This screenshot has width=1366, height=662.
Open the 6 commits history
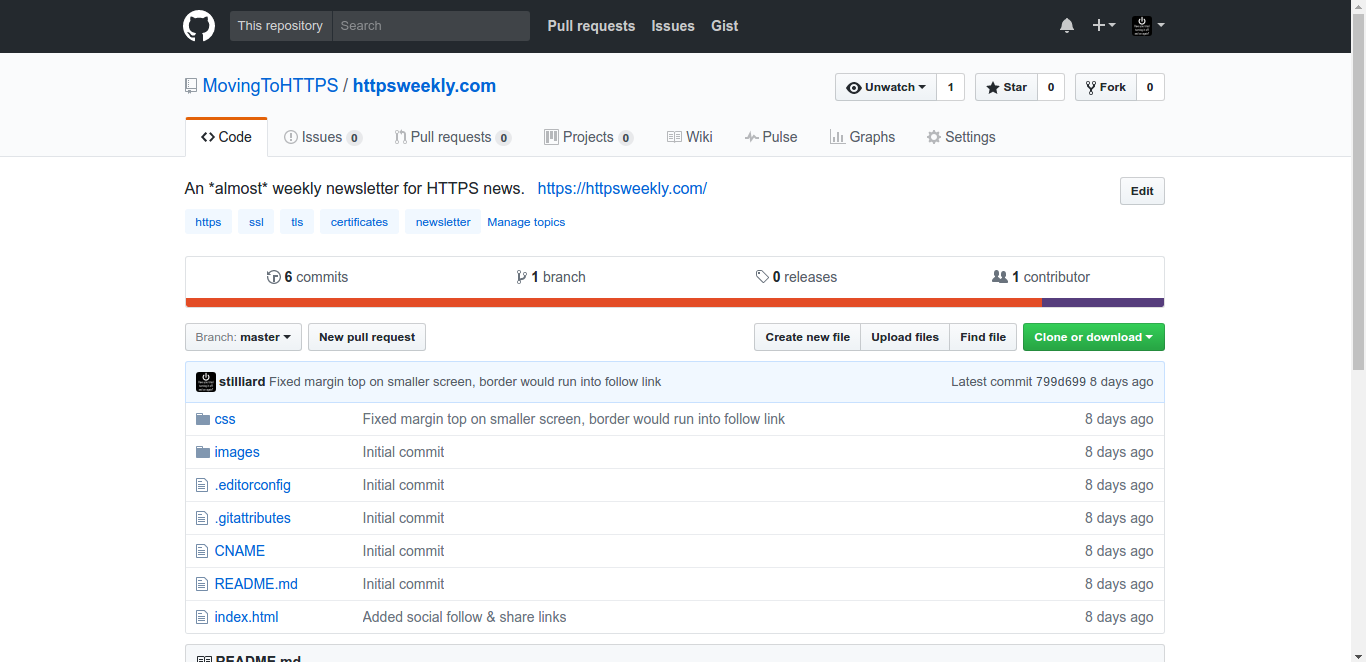point(308,277)
